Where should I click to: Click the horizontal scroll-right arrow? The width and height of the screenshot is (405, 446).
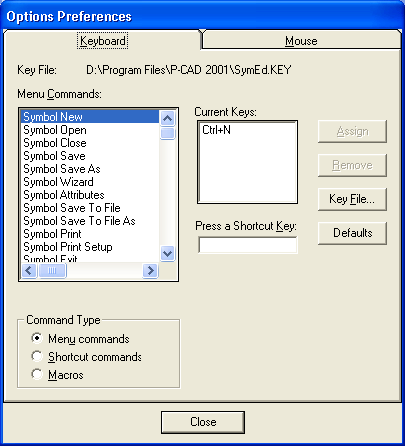150,270
